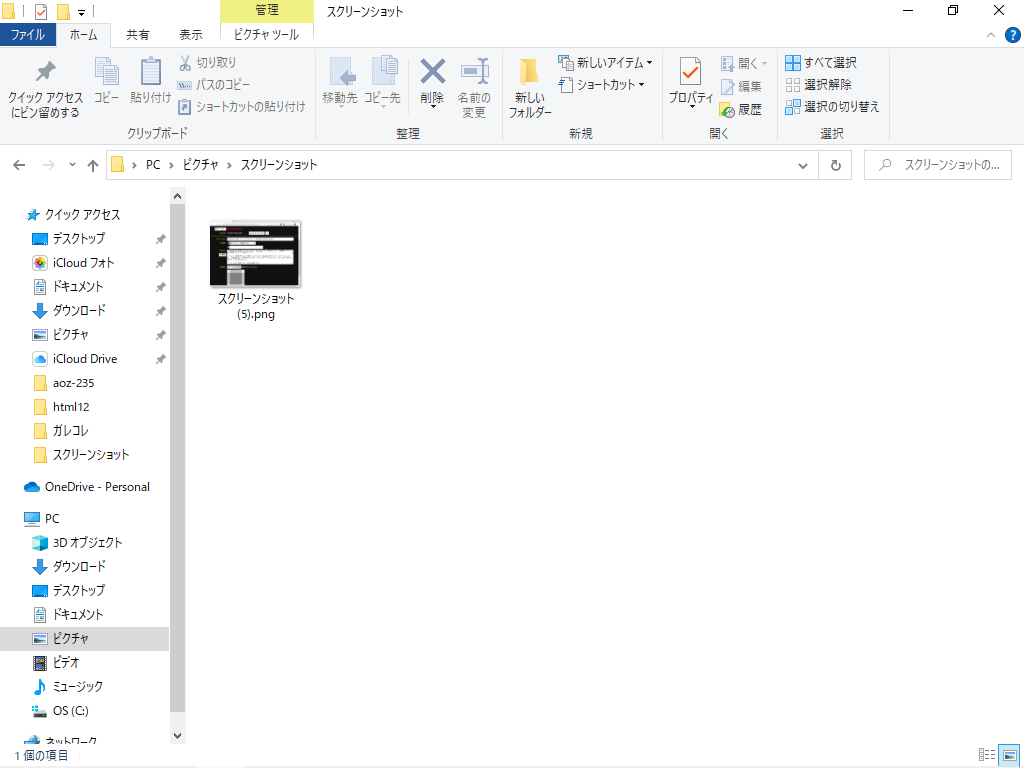This screenshot has width=1024, height=768.
Task: Go up one folder level arrow
Action: coord(93,165)
